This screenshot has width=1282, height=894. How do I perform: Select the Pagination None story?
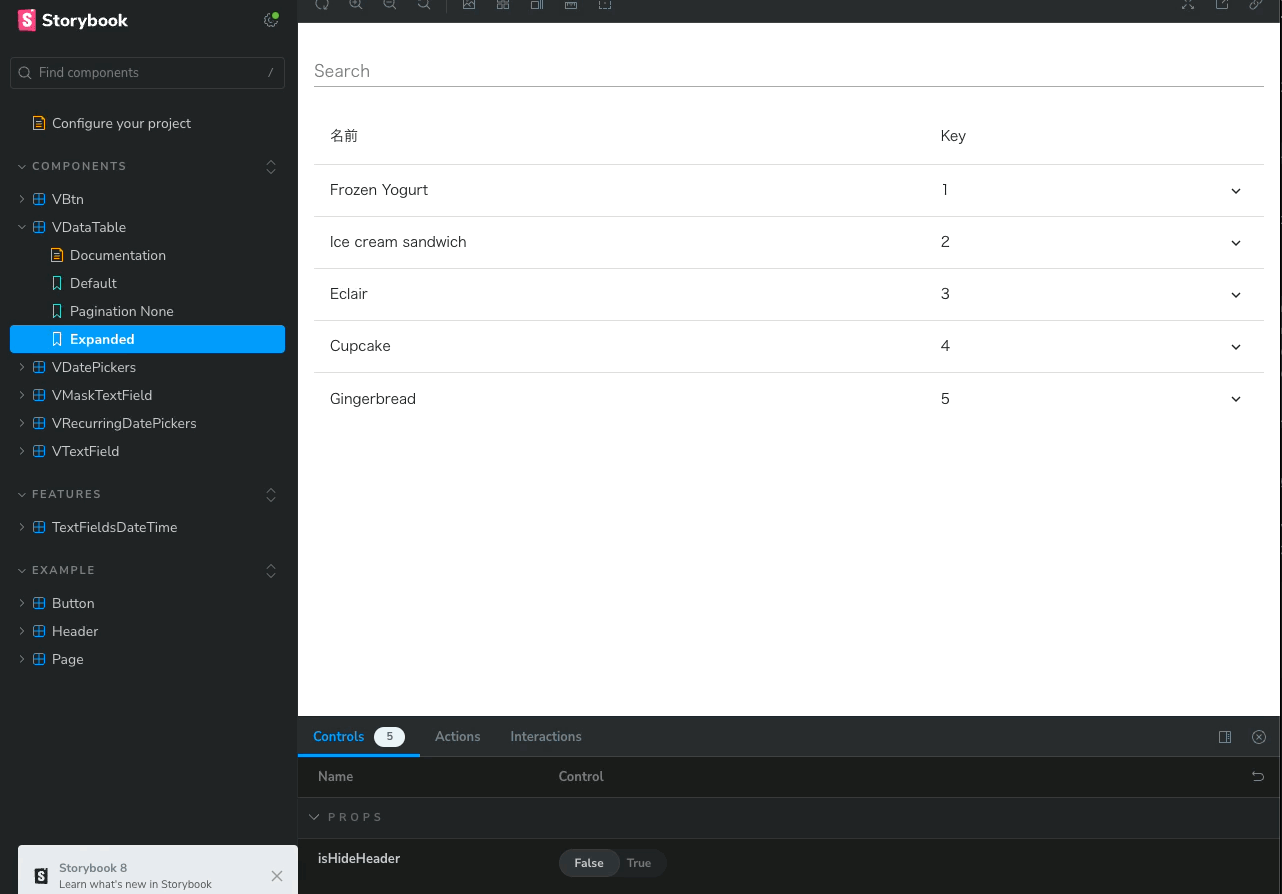coord(119,311)
